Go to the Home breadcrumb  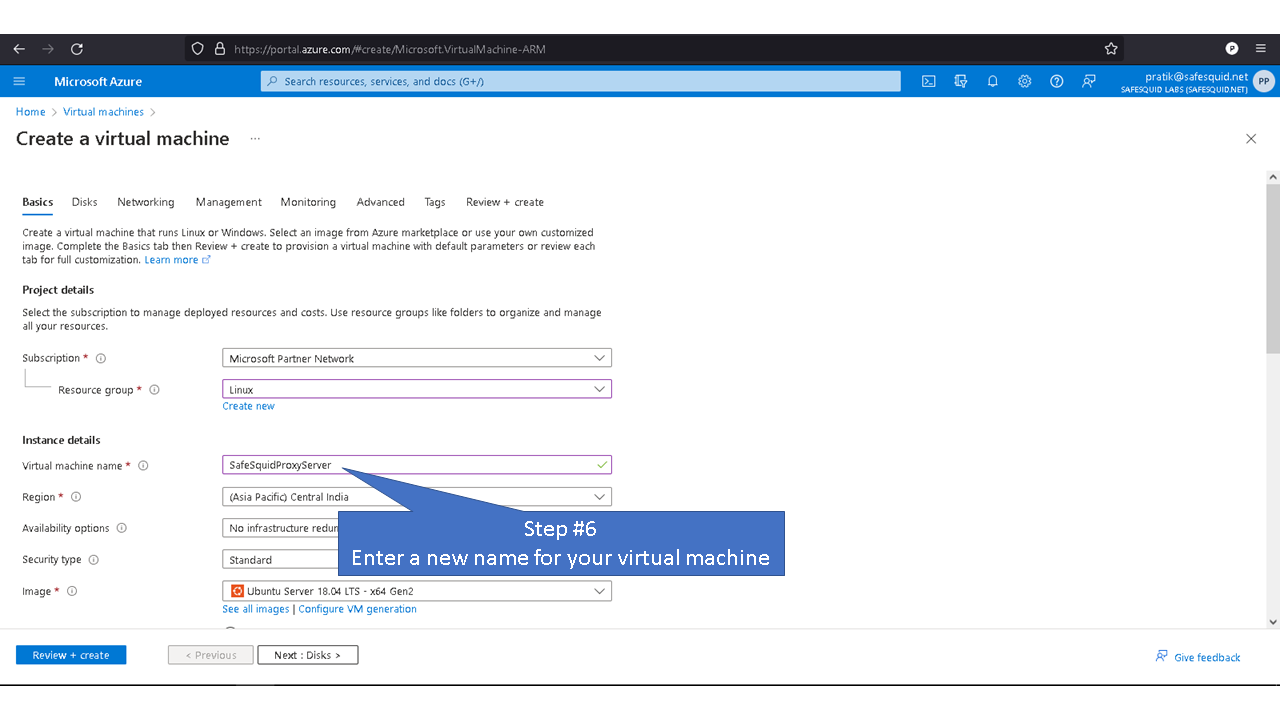coord(30,112)
